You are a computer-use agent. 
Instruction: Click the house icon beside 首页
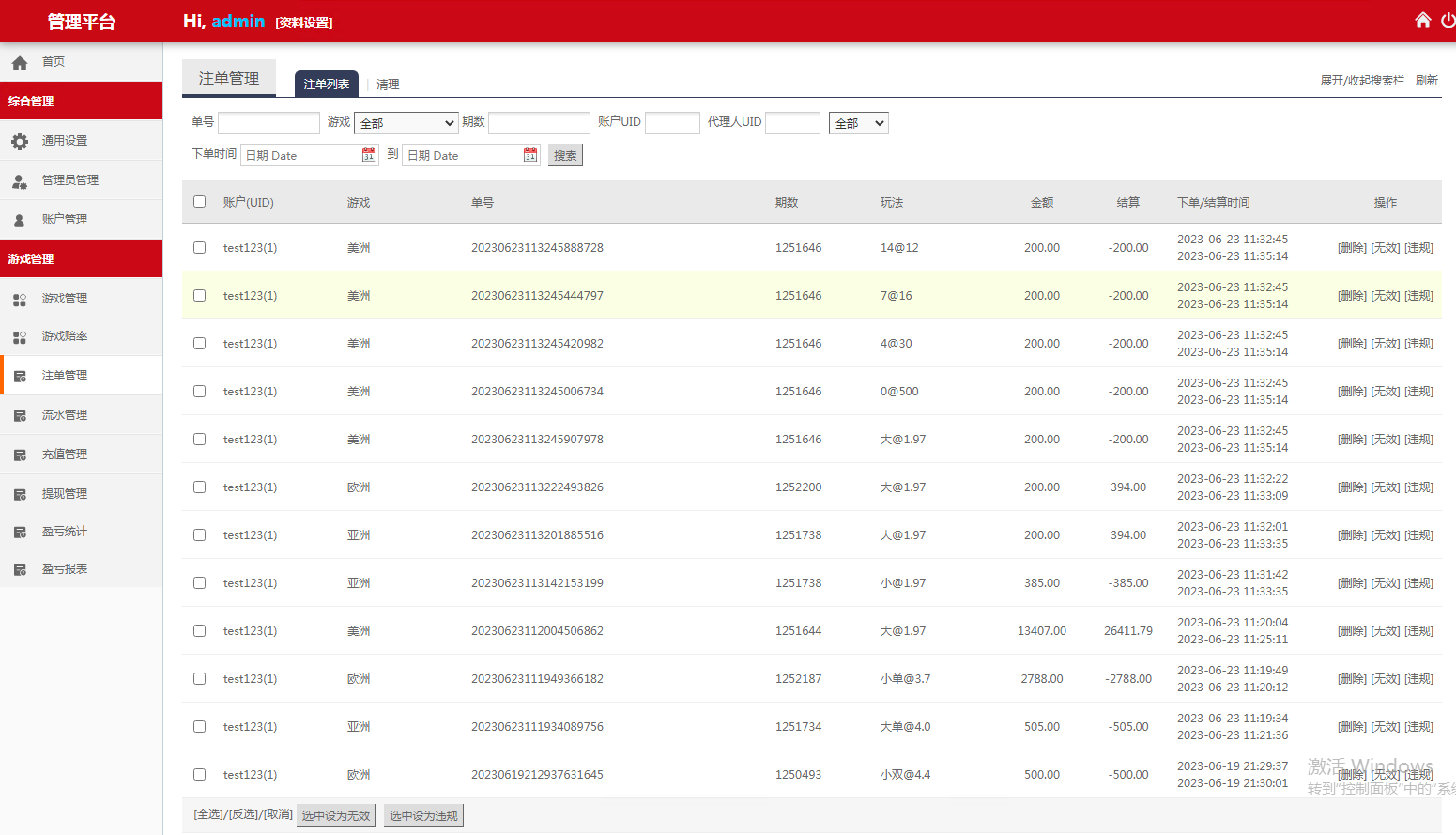[x=20, y=63]
